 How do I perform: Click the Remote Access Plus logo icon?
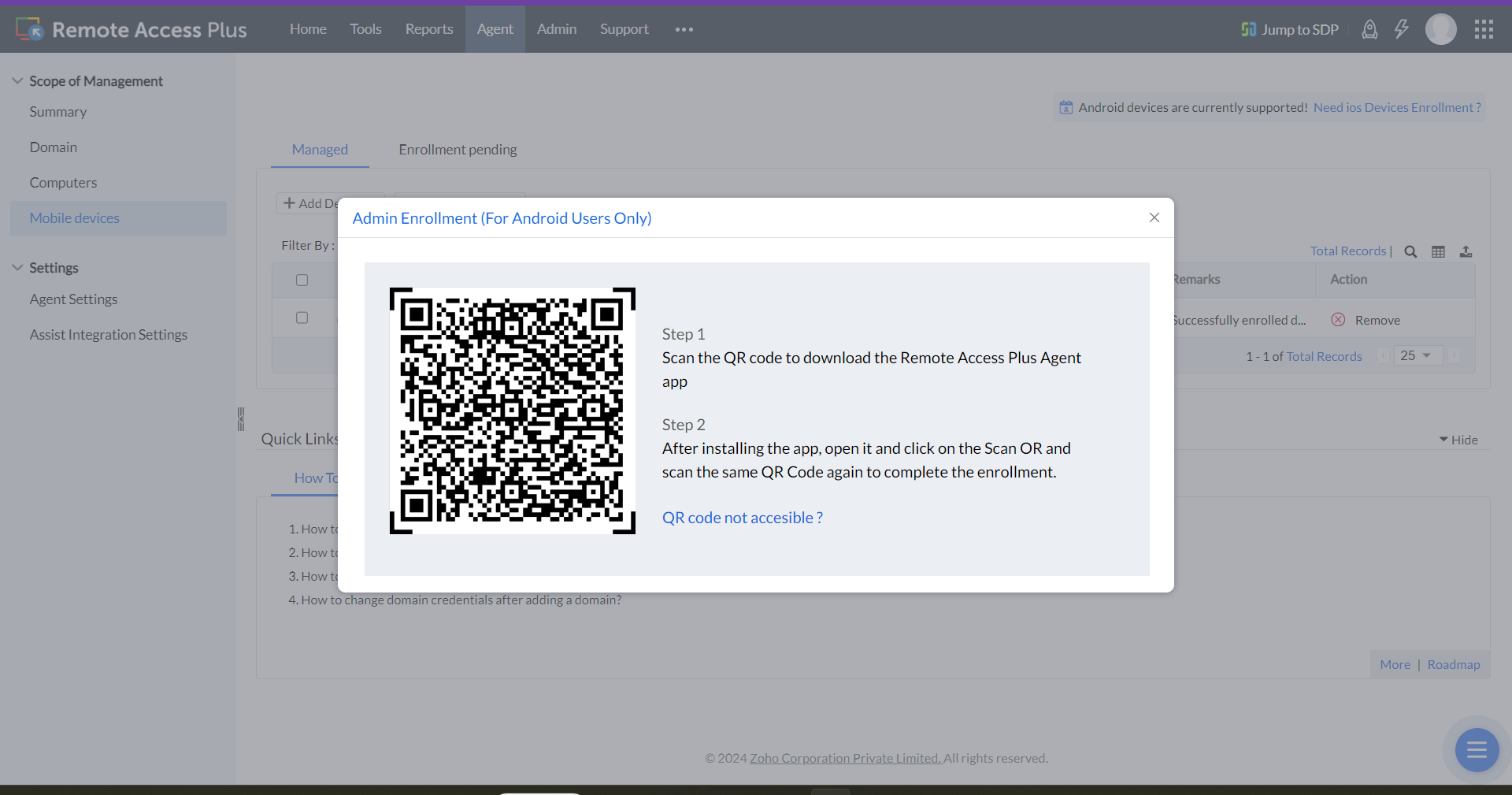click(x=30, y=29)
